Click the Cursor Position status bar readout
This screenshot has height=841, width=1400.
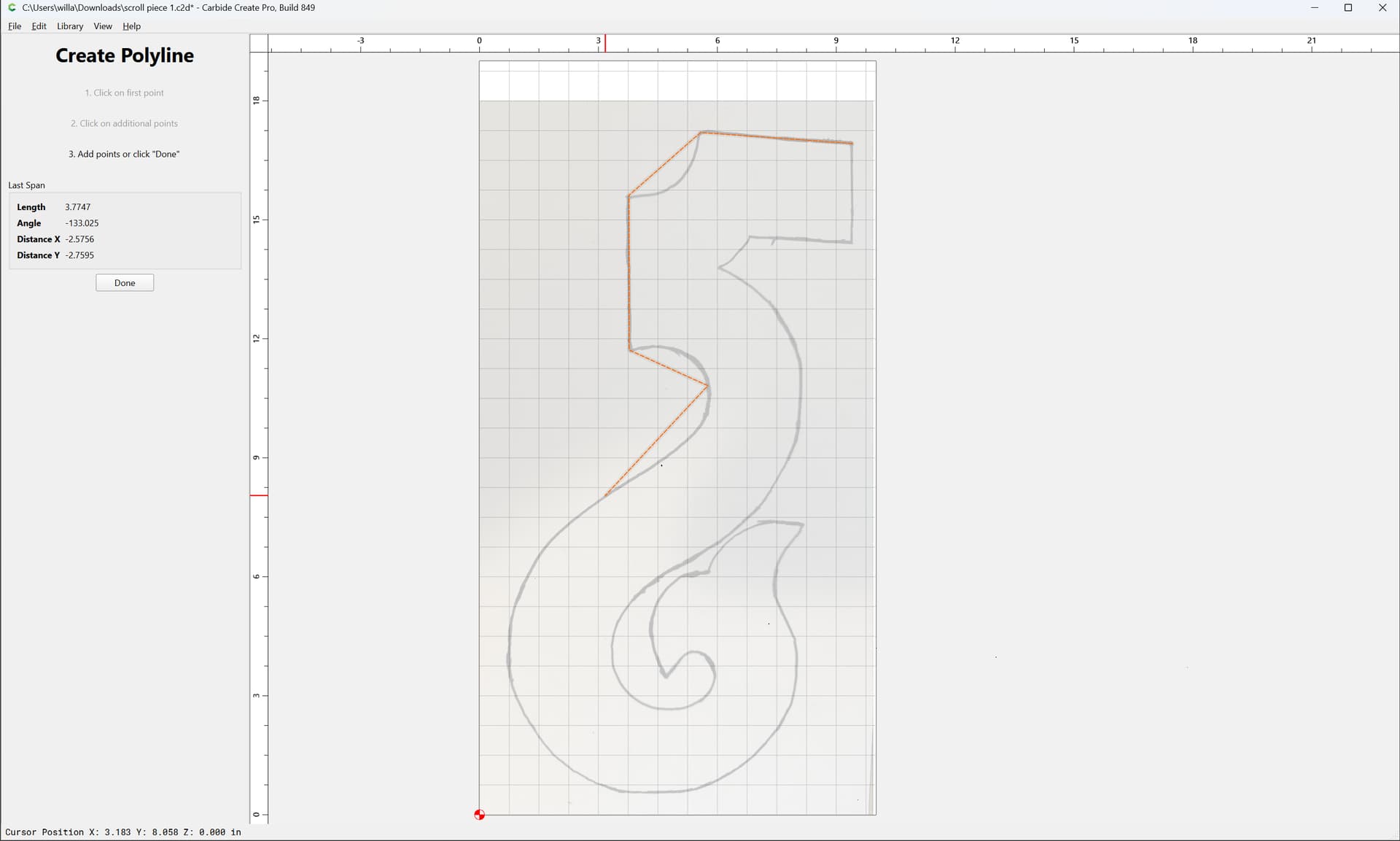point(123,832)
